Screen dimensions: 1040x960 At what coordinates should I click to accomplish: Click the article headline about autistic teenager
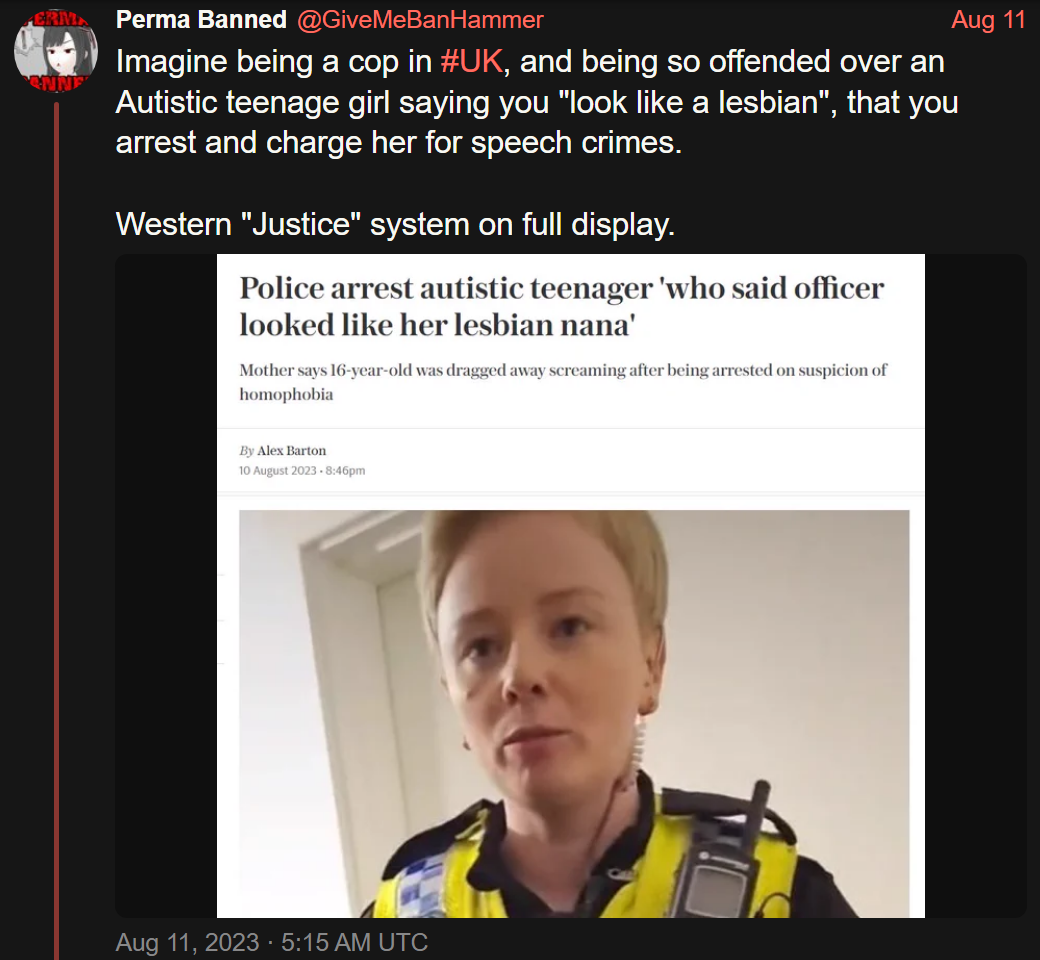tap(561, 306)
